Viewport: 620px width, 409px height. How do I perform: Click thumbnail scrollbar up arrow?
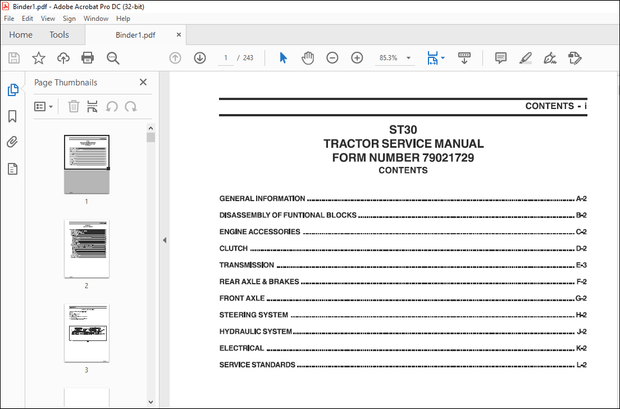click(151, 128)
